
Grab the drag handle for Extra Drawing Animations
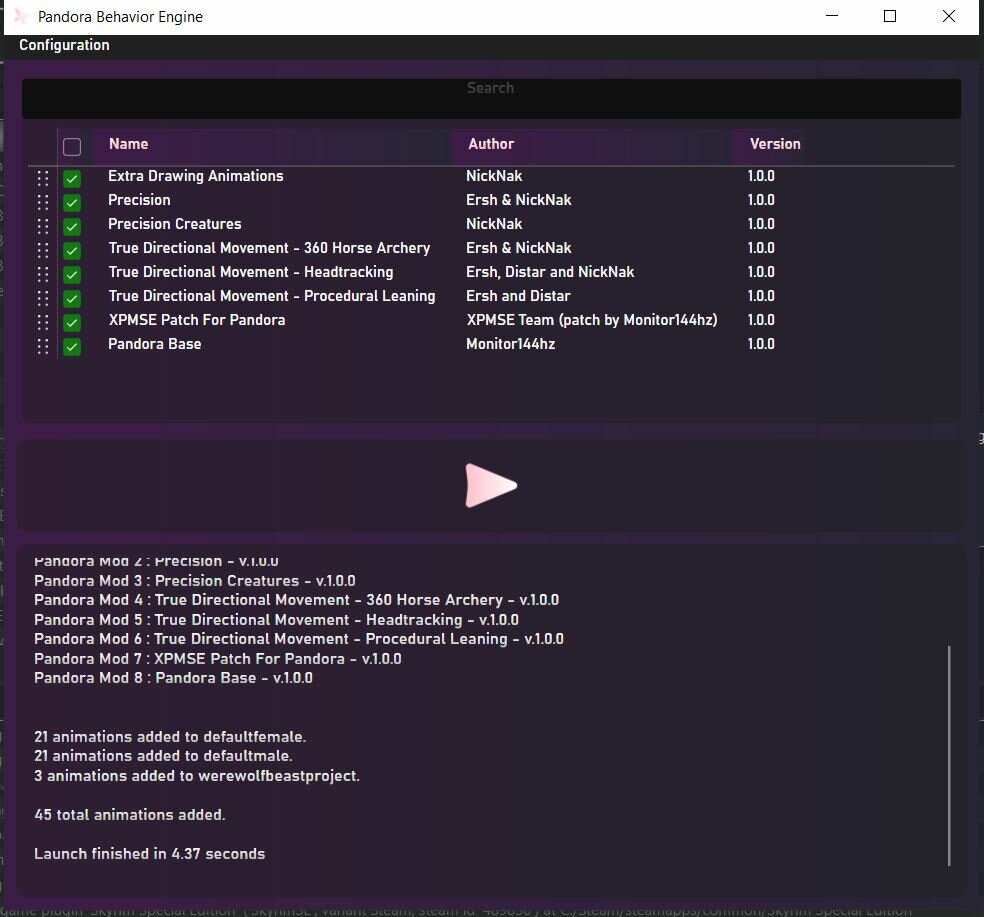43,178
